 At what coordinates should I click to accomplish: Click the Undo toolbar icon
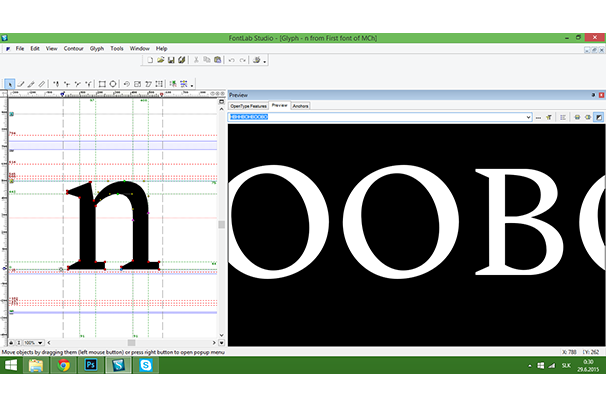tap(230, 60)
